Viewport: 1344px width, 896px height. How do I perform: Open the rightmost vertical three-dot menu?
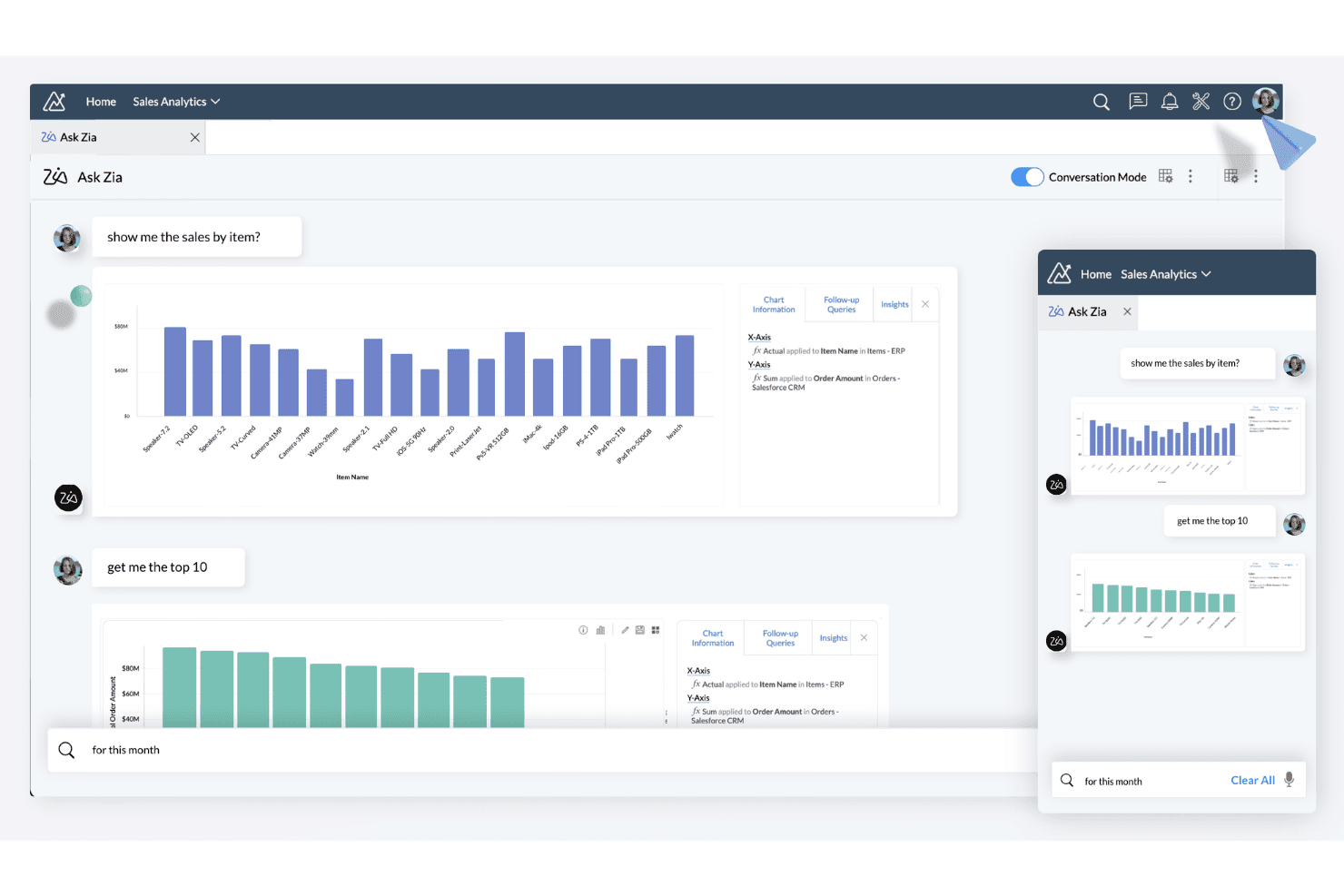(x=1256, y=176)
